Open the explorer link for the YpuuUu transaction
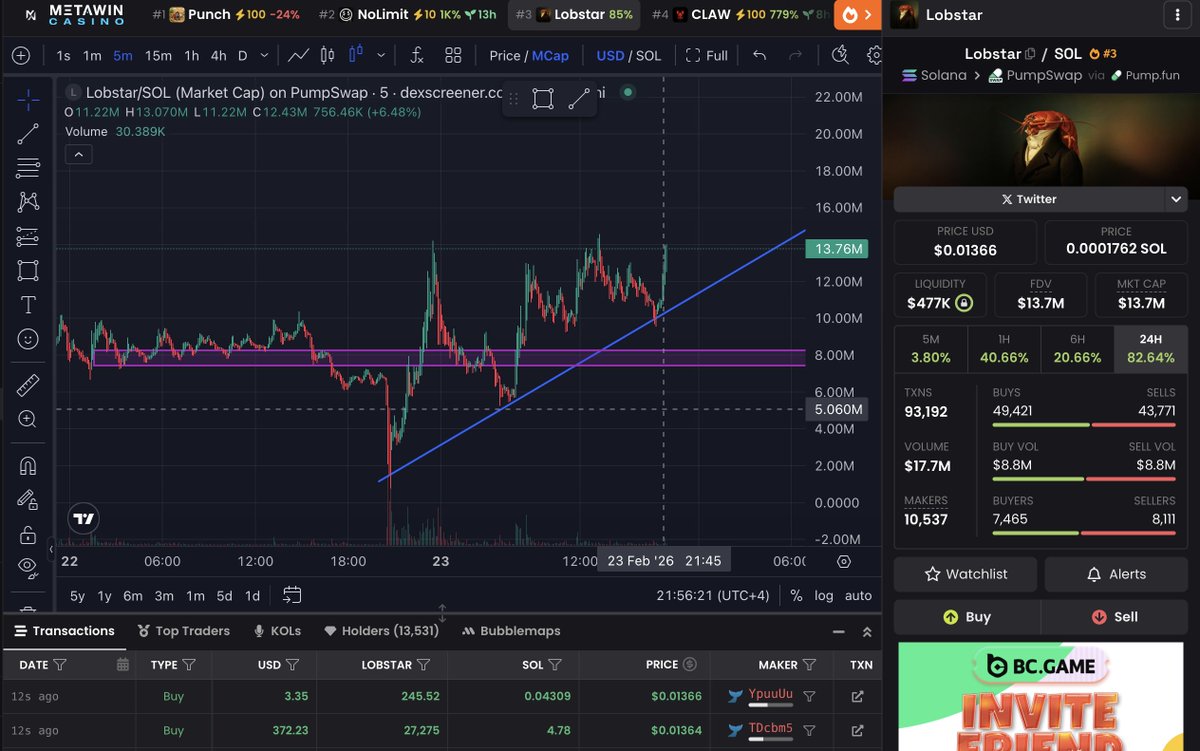This screenshot has height=751, width=1200. pos(857,696)
